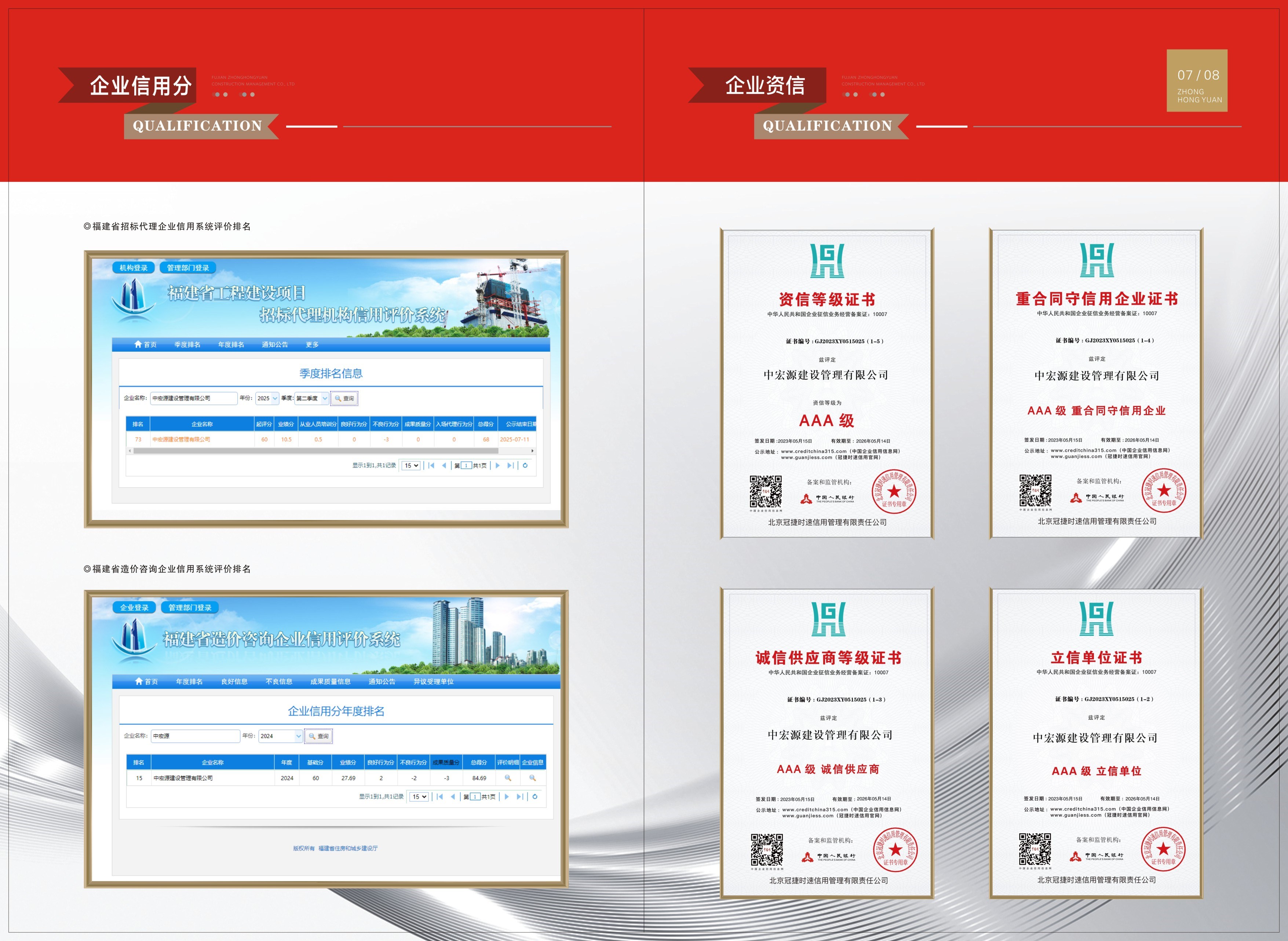
Task: Click 管理部门登录 in 造价咨询 system
Action: 190,607
